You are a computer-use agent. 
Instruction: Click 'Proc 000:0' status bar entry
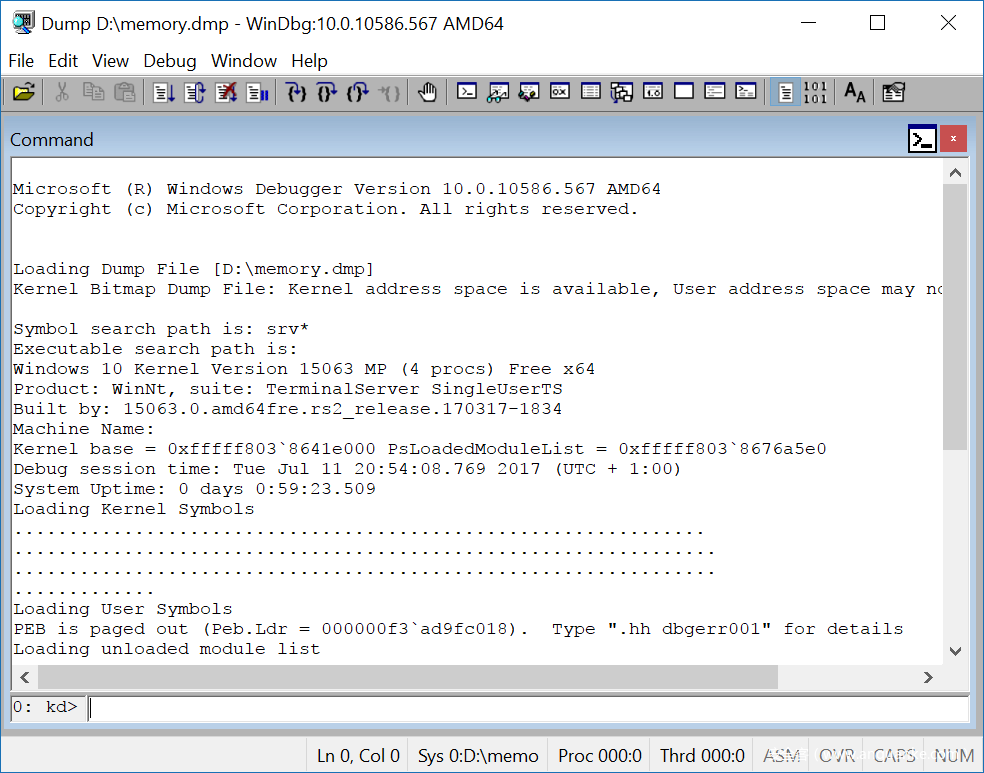[x=599, y=755]
